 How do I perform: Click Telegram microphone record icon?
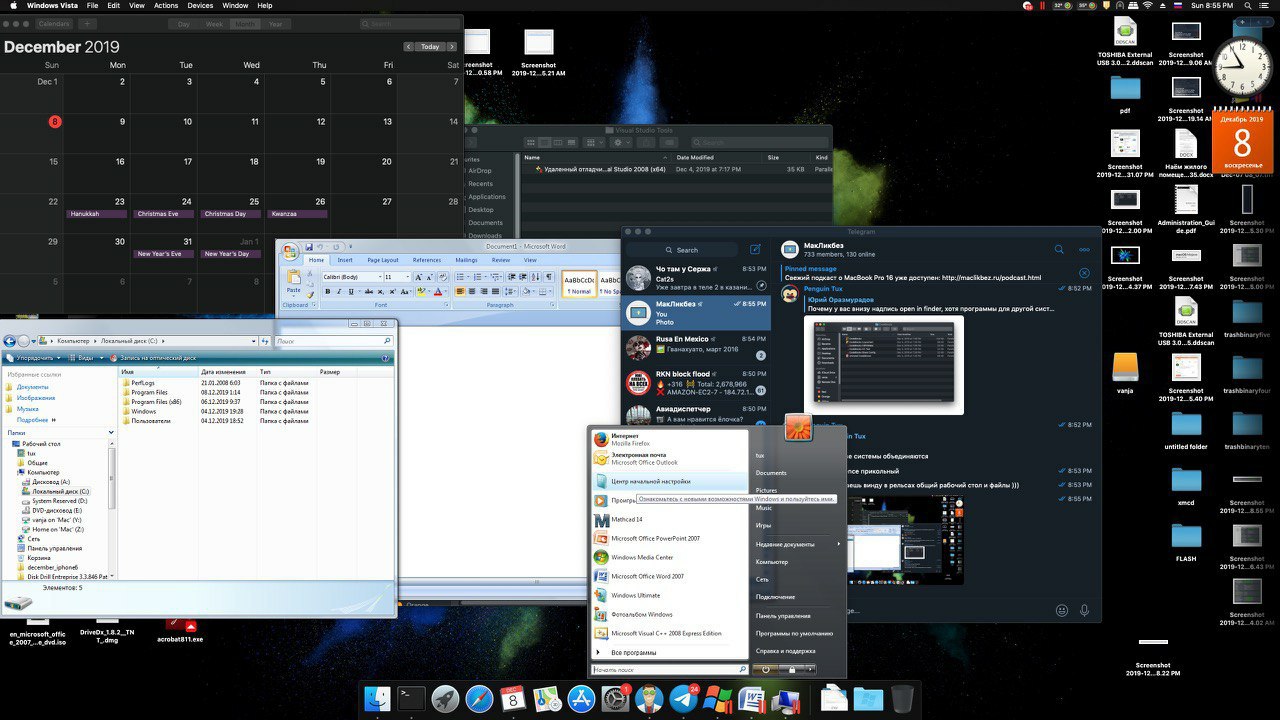coord(1084,610)
